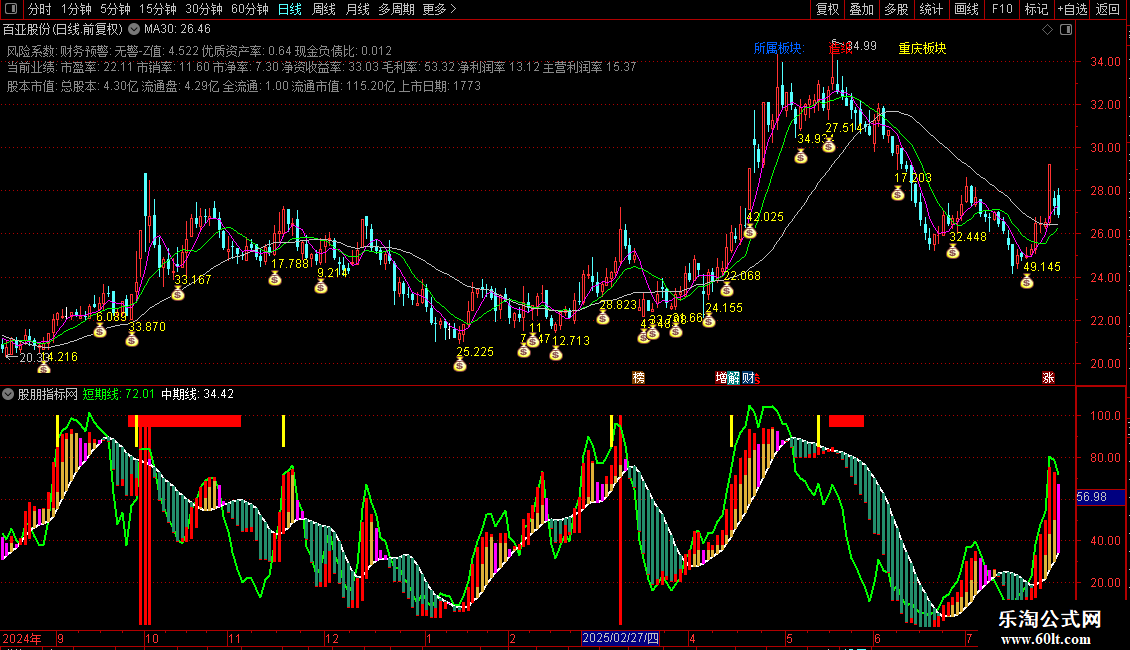Viewport: 1130px width, 650px height.
Task: Click the money bag icon labeled 12.713
Action: tap(556, 354)
